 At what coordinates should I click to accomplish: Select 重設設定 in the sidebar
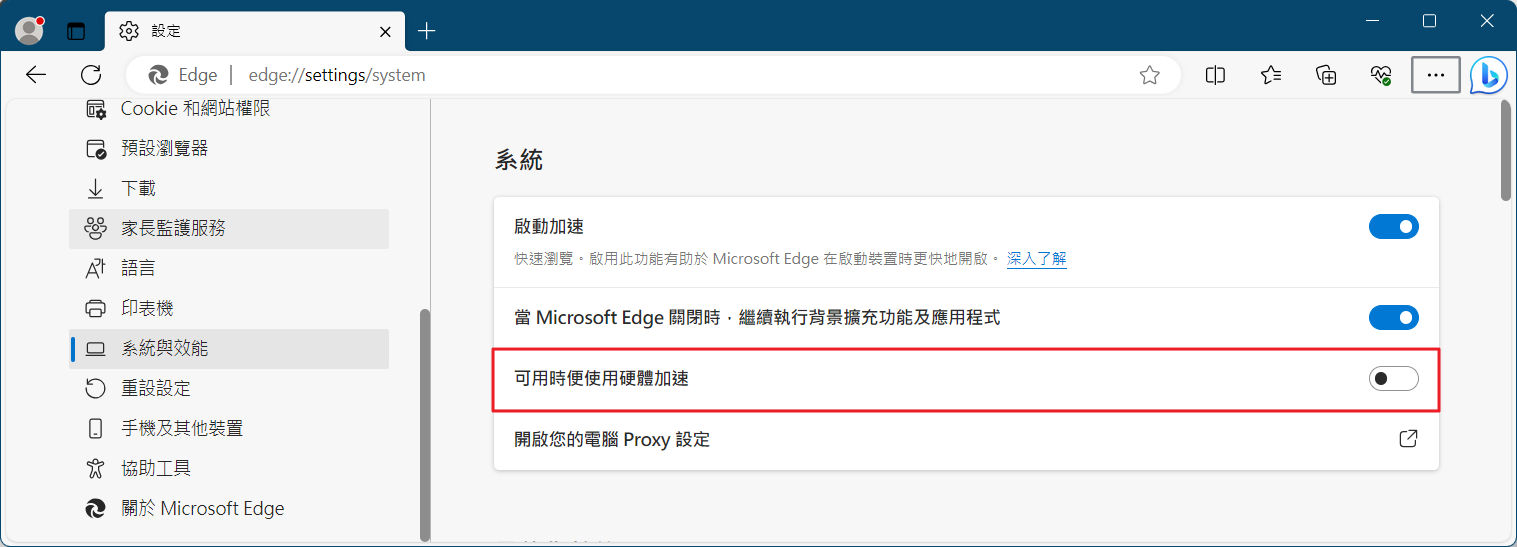156,388
